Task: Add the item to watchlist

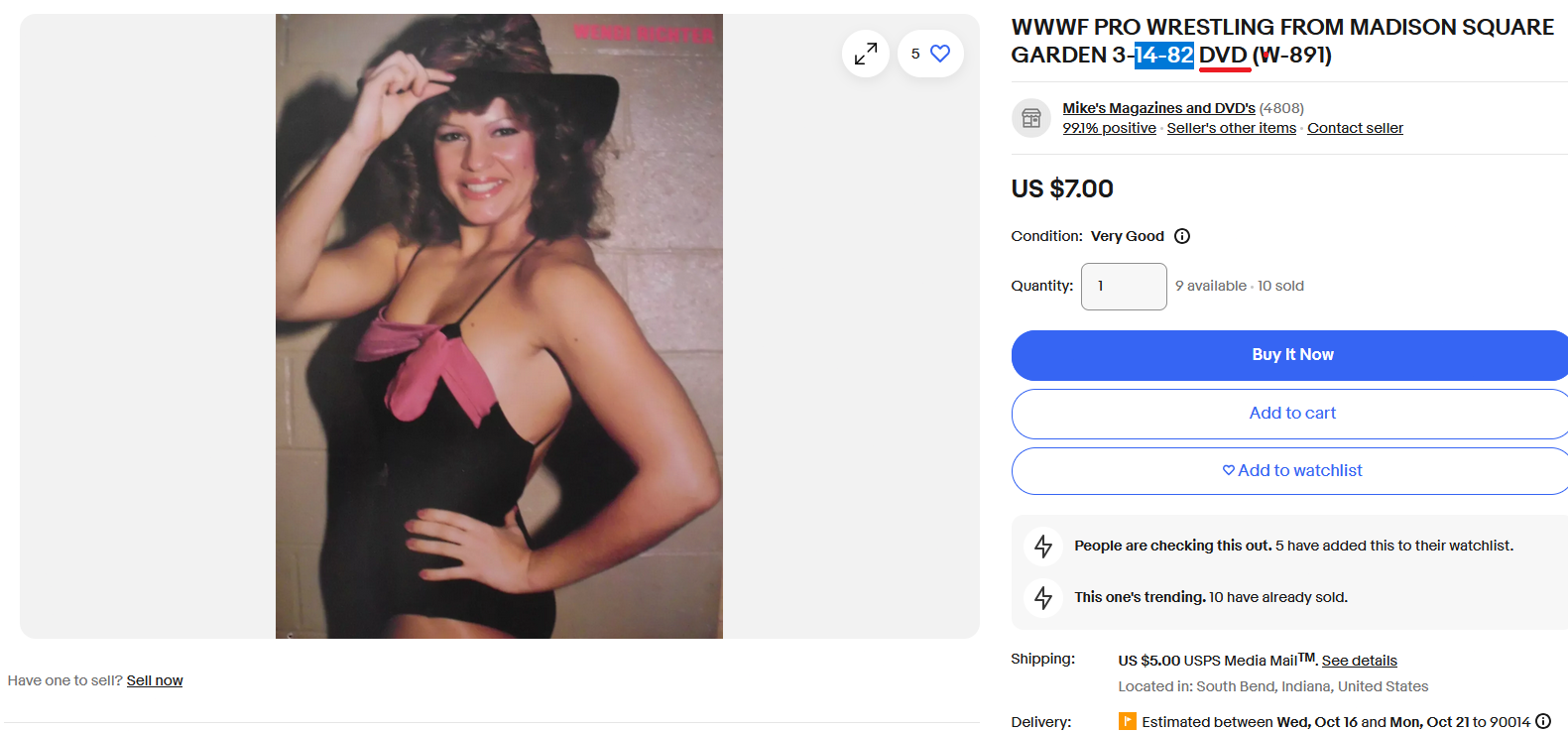Action: click(x=1291, y=471)
